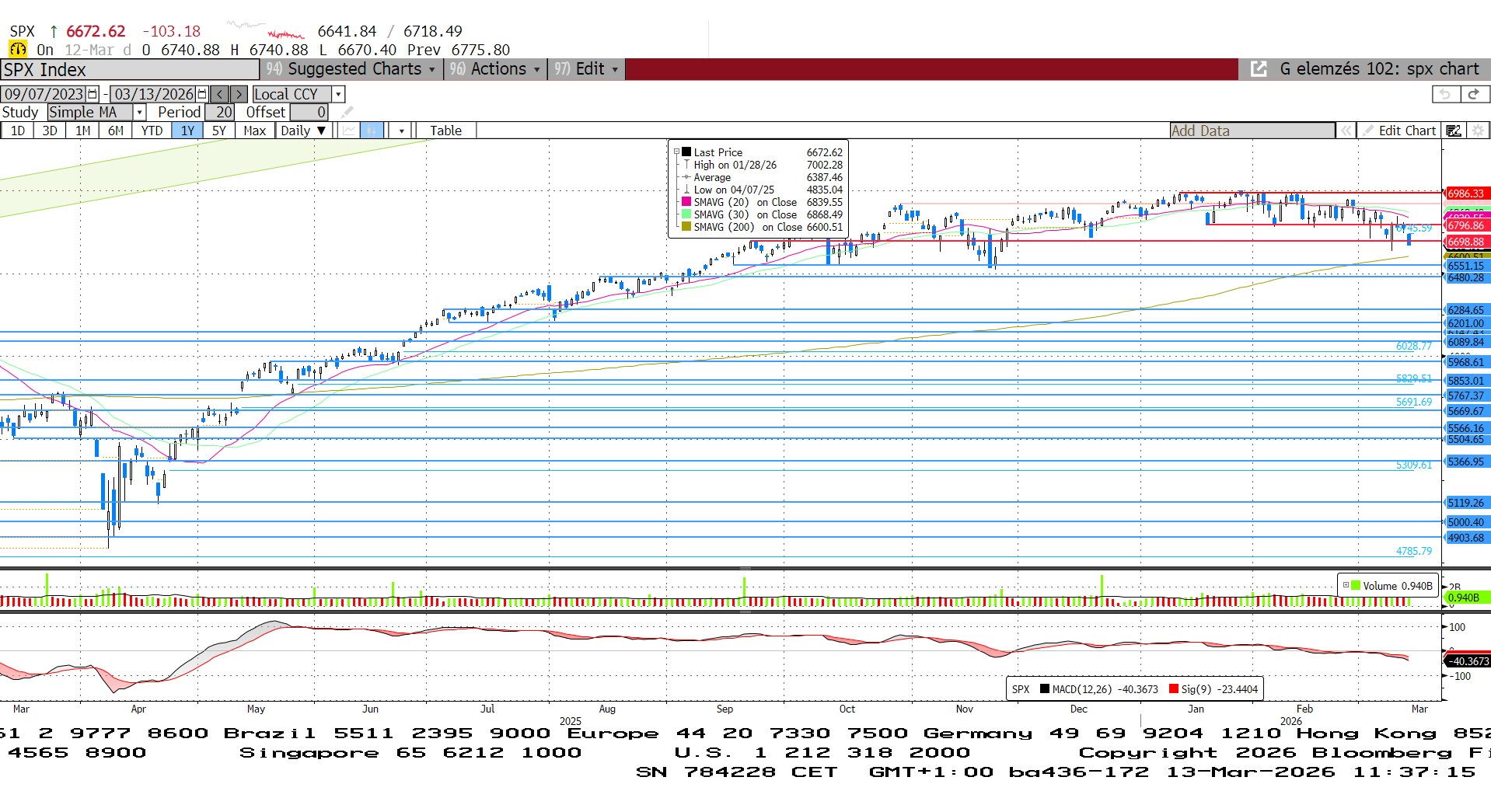This screenshot has height=812, width=1491.
Task: Click the Add Data input field
Action: click(1252, 131)
